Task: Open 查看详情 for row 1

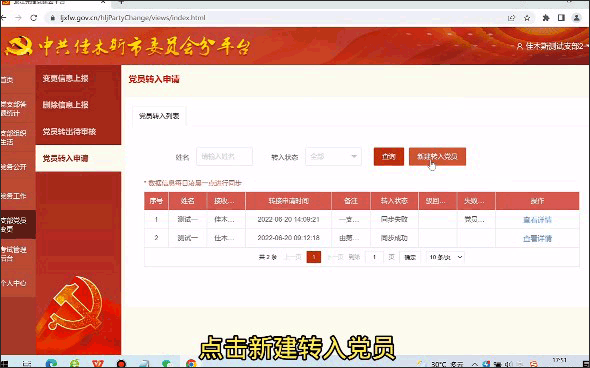Action: coord(537,219)
